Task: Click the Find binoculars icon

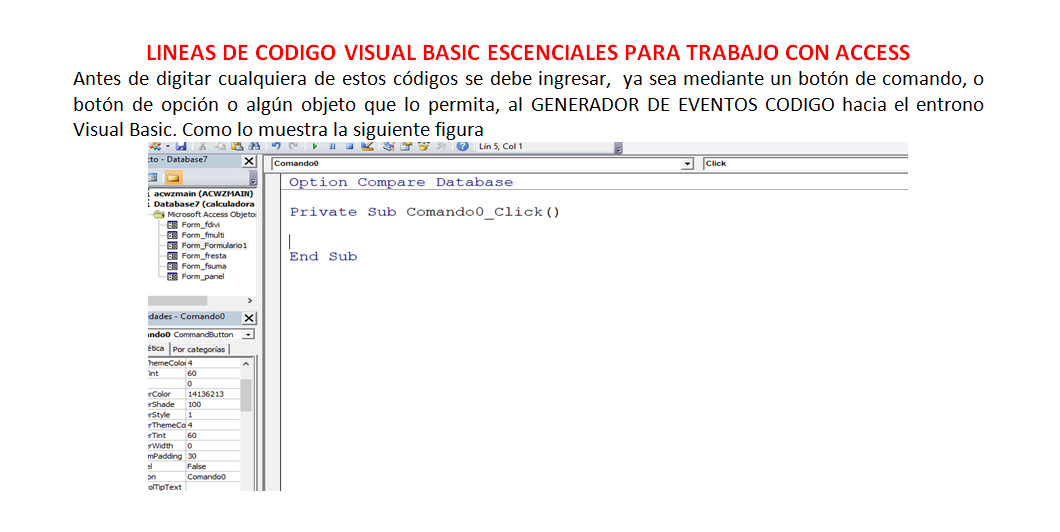Action: pyautogui.click(x=254, y=146)
